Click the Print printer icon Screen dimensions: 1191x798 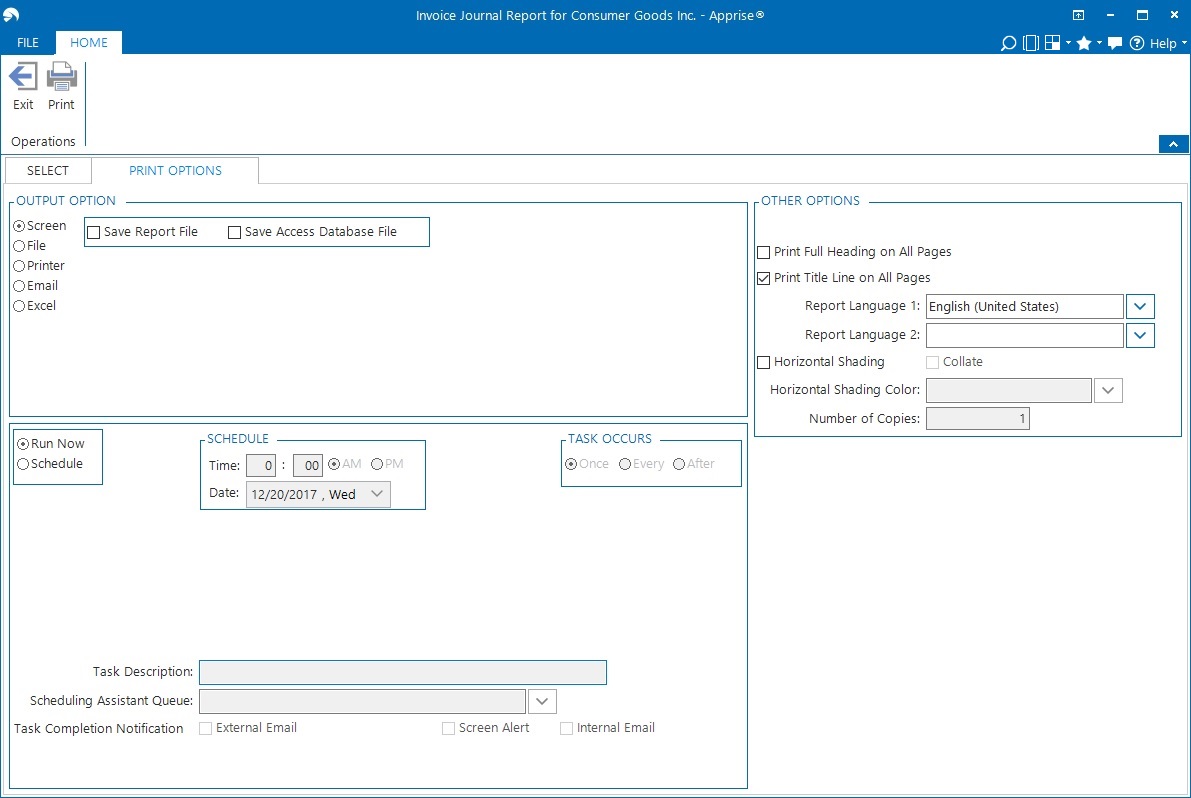(x=62, y=77)
